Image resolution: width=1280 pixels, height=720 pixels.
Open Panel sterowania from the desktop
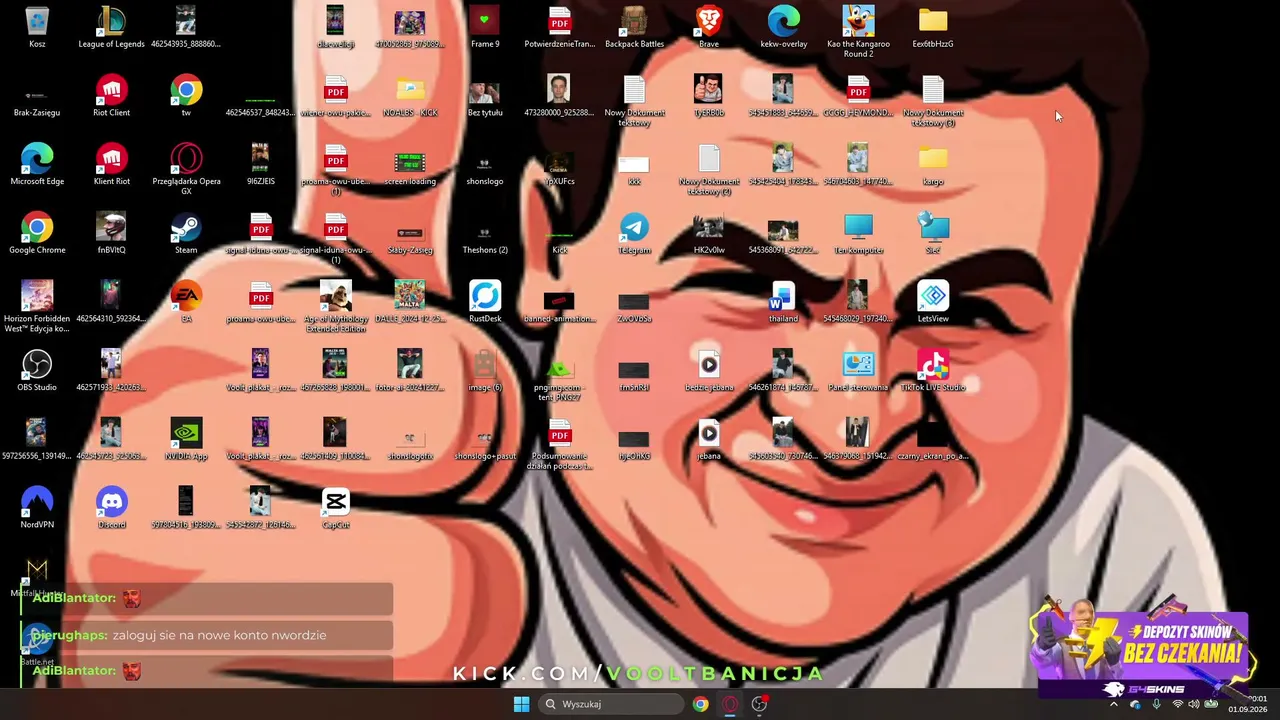point(858,372)
